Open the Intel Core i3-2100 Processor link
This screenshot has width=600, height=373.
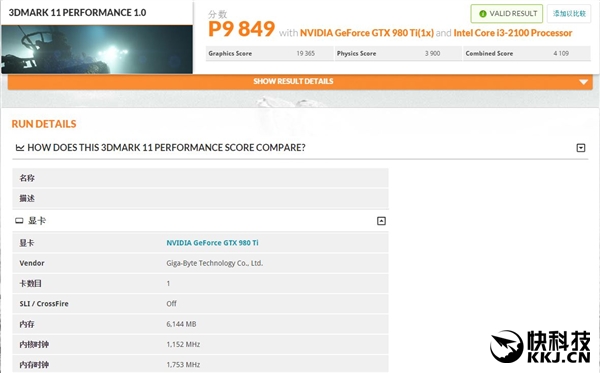click(513, 33)
